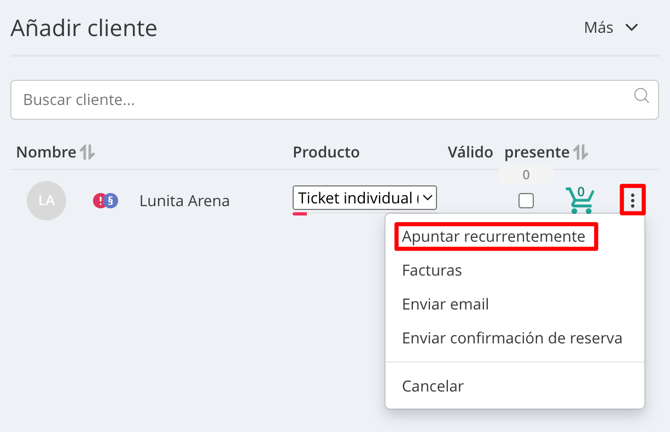670x432 pixels.
Task: Click the LA avatar circle
Action: point(46,200)
